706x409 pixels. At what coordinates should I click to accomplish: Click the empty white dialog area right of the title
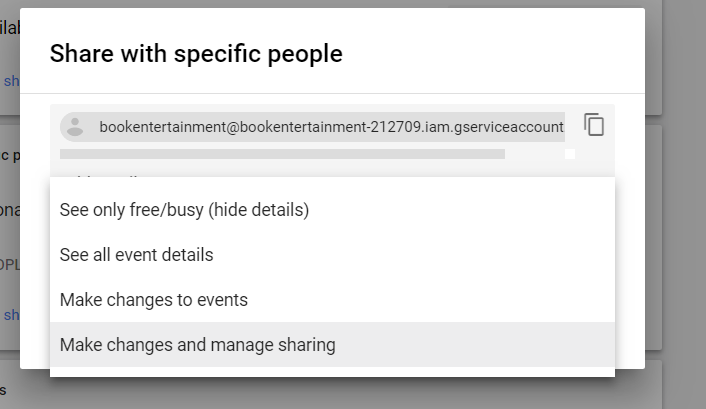pos(491,54)
